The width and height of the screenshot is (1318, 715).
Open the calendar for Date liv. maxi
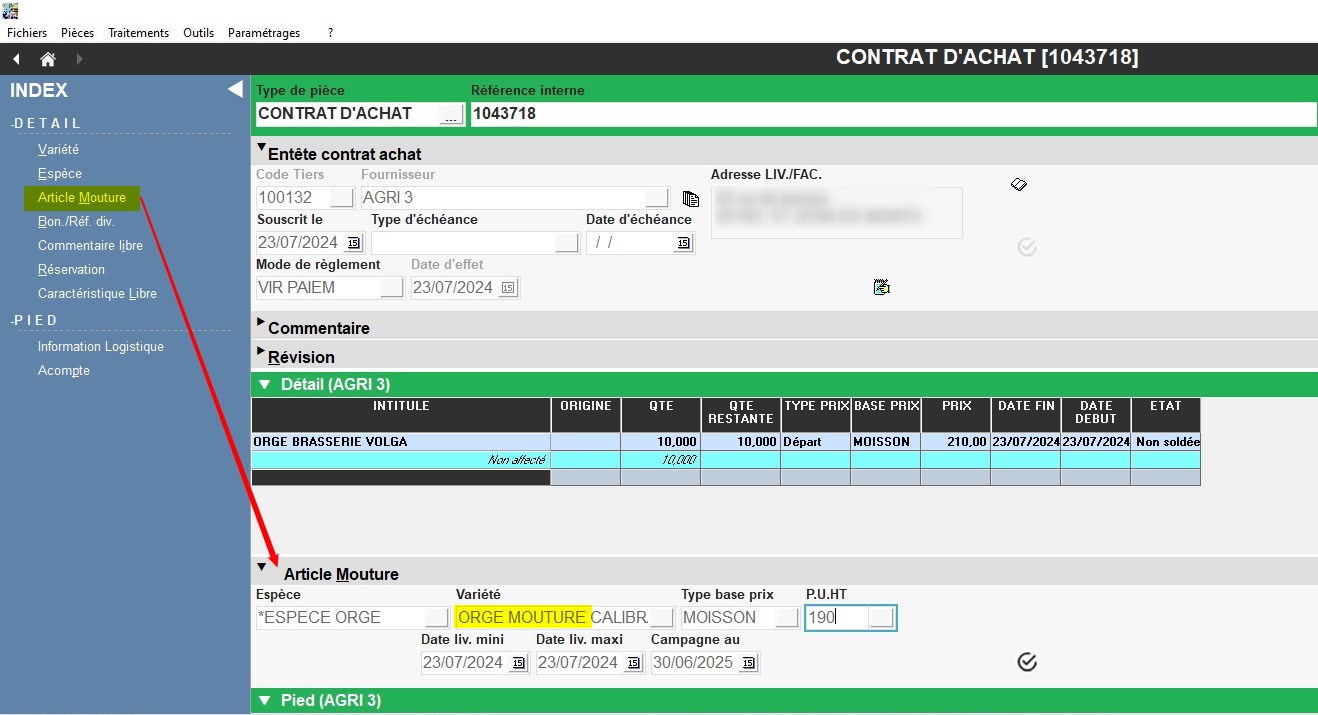(x=633, y=663)
